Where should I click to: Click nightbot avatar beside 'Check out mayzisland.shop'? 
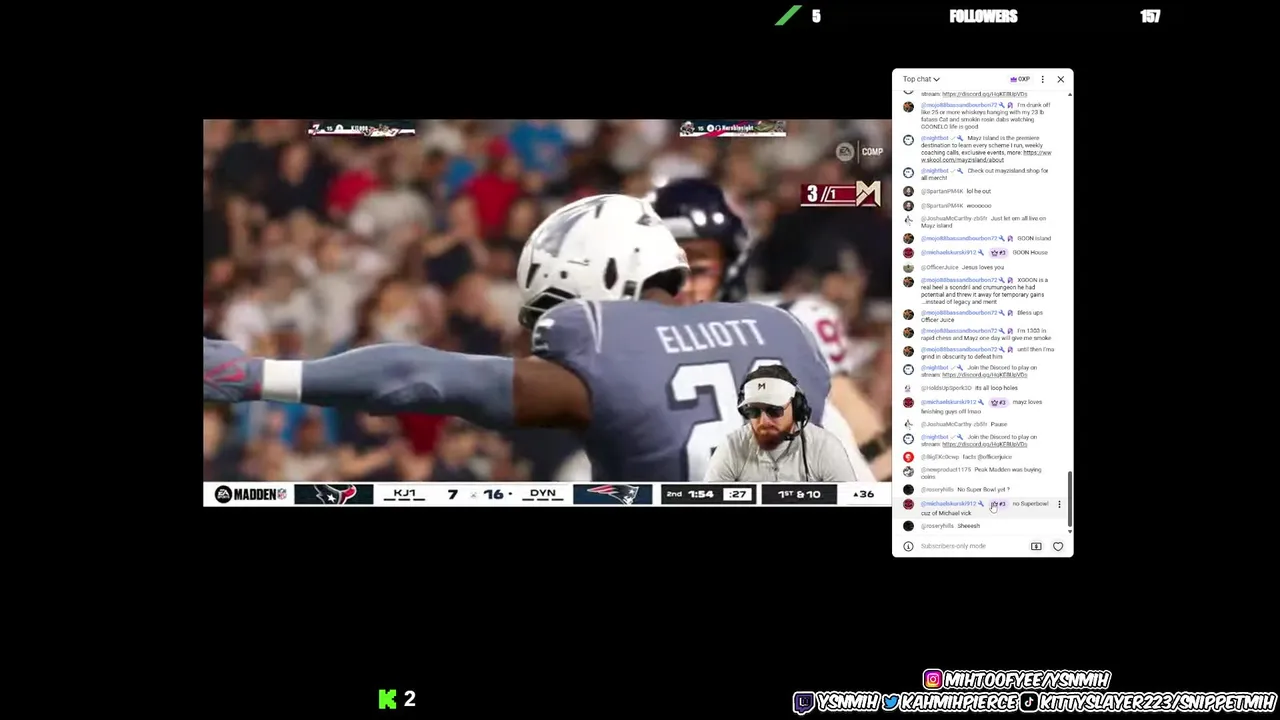tap(908, 172)
